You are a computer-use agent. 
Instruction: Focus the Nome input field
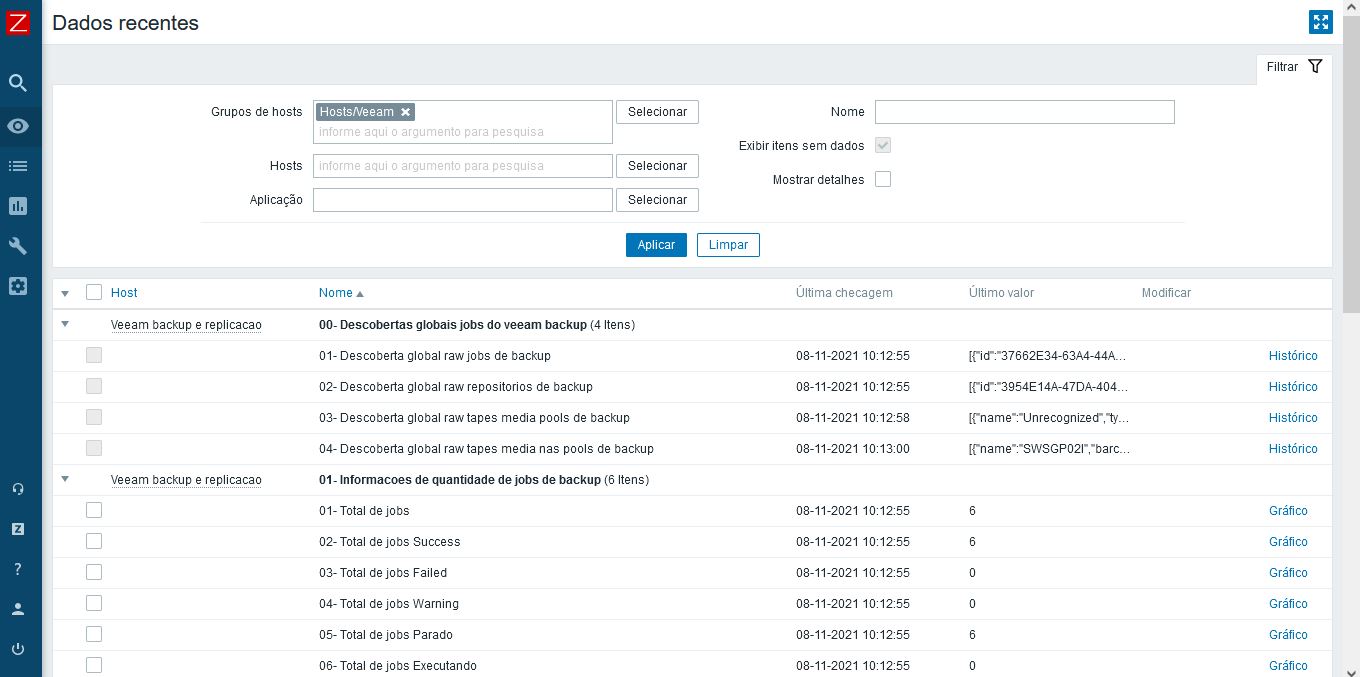(1024, 112)
